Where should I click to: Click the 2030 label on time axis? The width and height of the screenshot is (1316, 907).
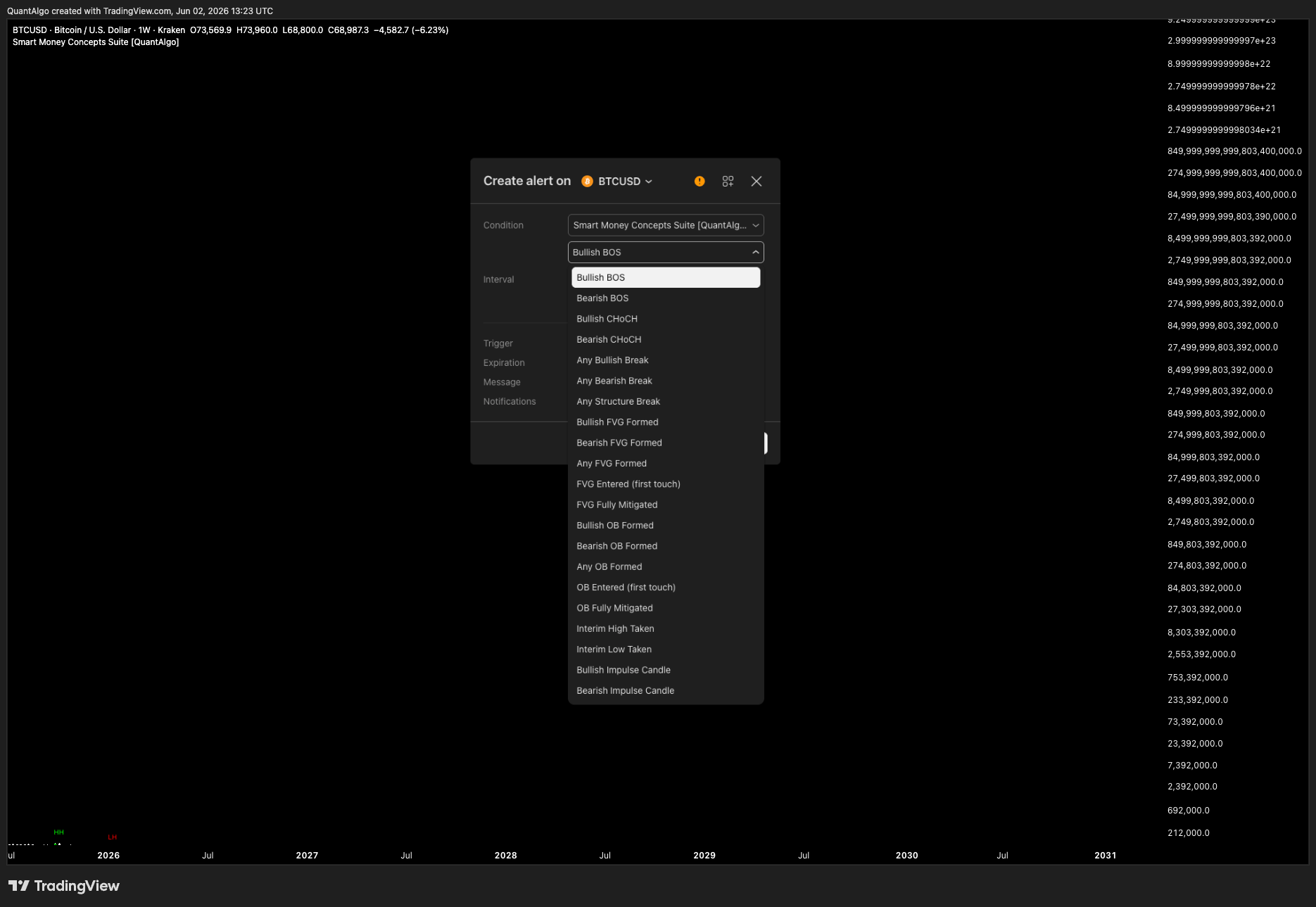[907, 856]
